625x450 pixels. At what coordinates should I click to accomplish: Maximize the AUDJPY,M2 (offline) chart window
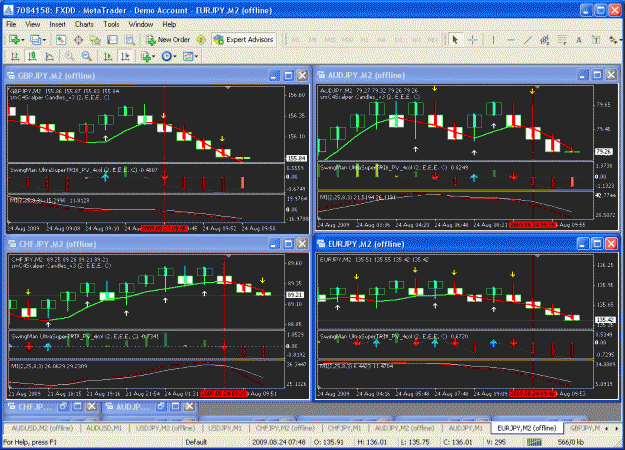597,75
